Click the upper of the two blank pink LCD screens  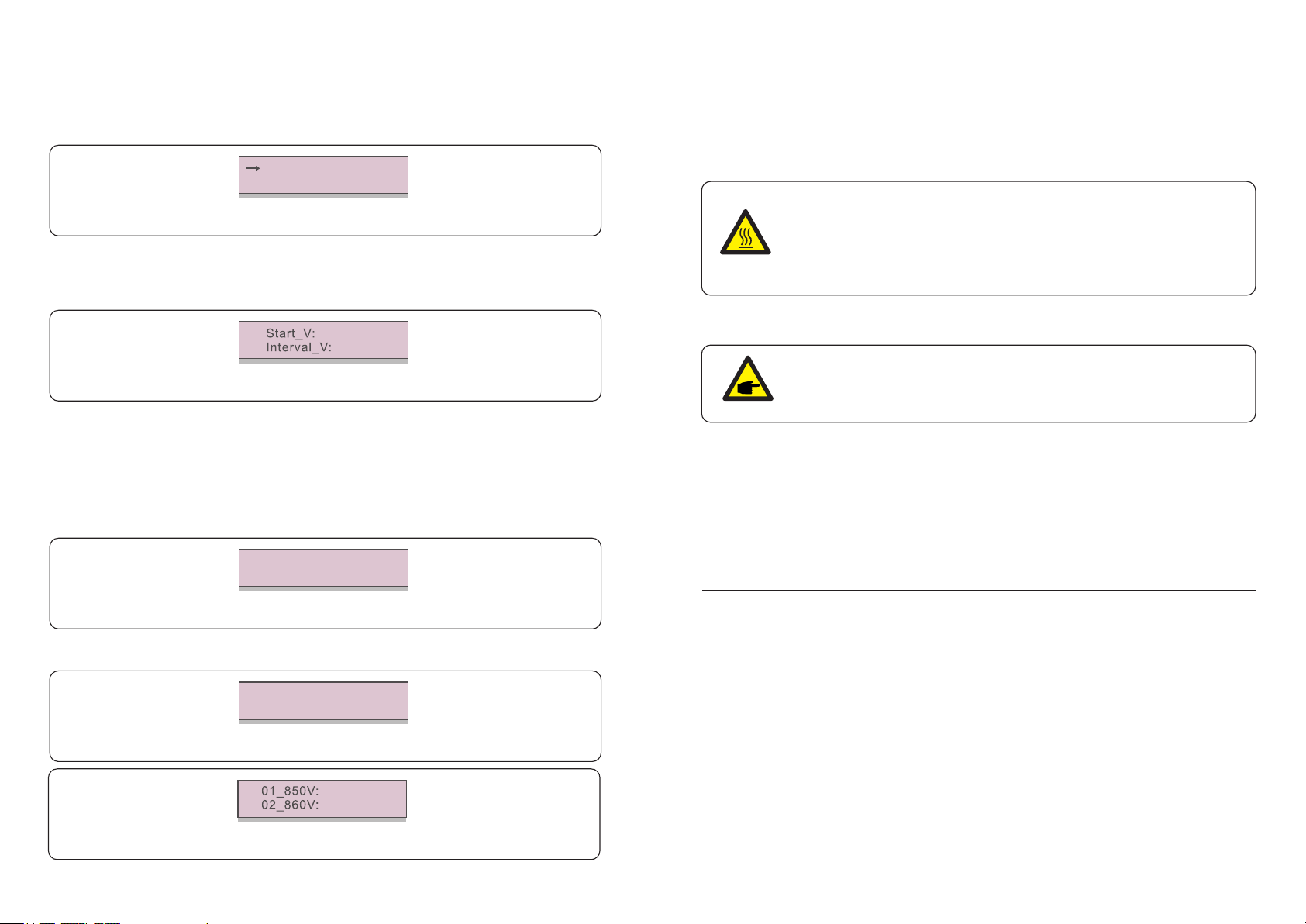(323, 567)
